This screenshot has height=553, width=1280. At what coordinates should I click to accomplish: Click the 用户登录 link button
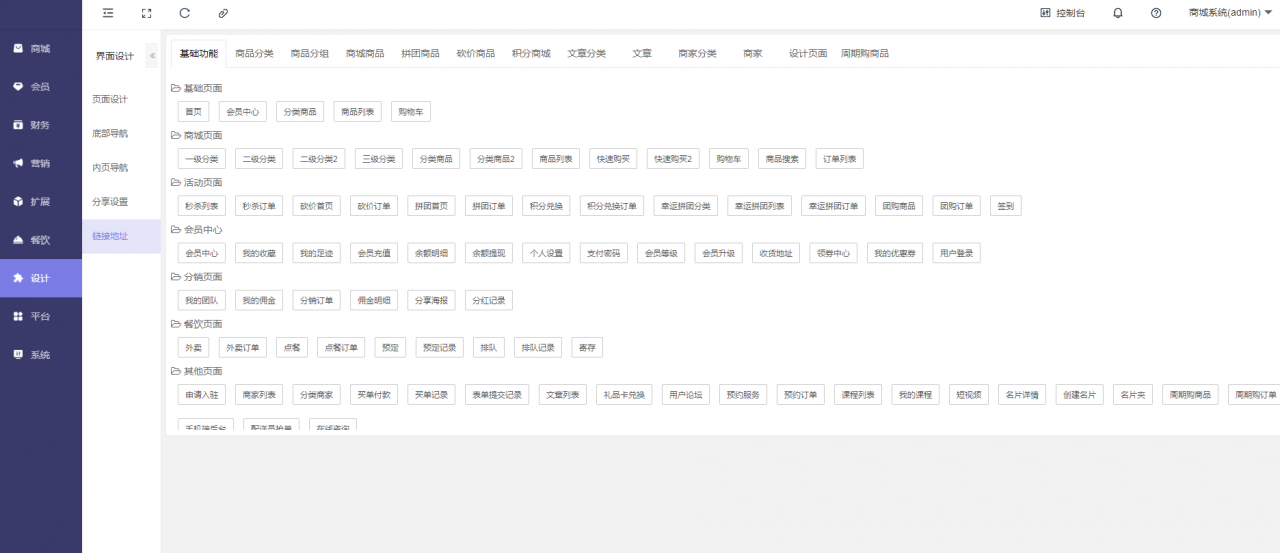957,253
